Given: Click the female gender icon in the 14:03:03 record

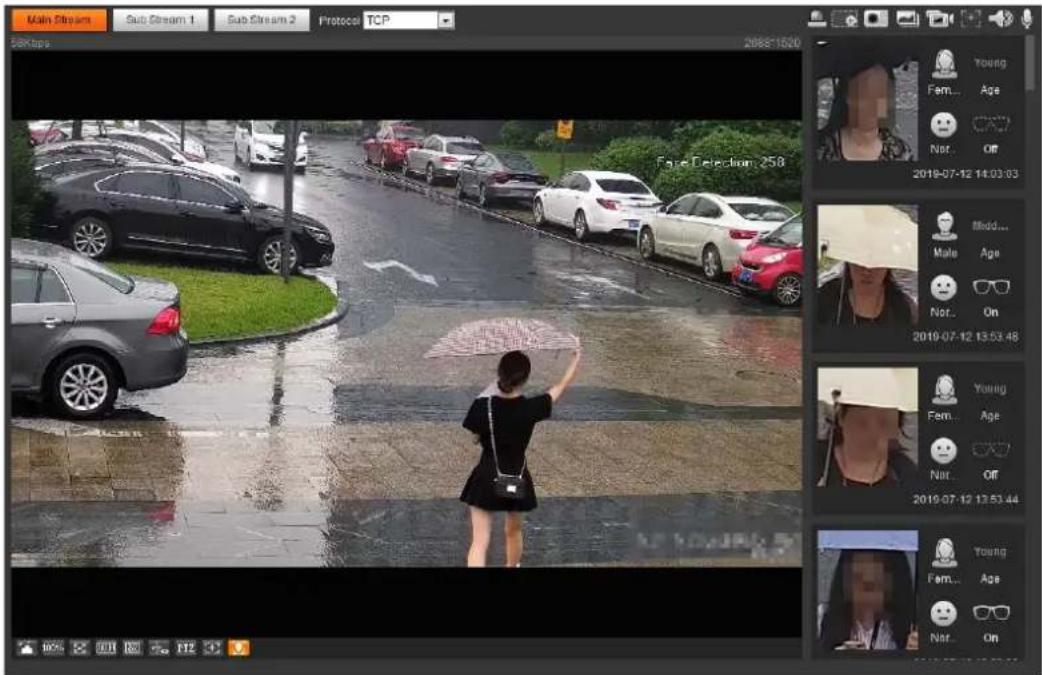Looking at the screenshot, I should click(x=944, y=64).
